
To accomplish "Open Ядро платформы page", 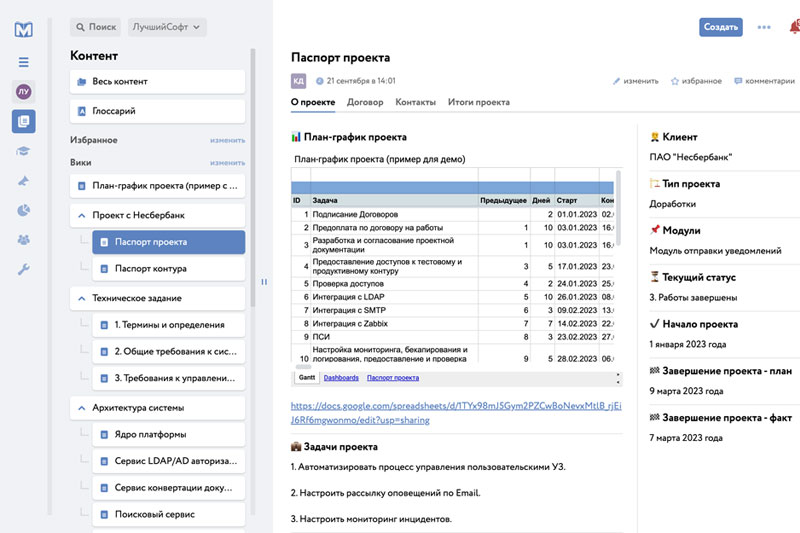I will [x=168, y=435].
